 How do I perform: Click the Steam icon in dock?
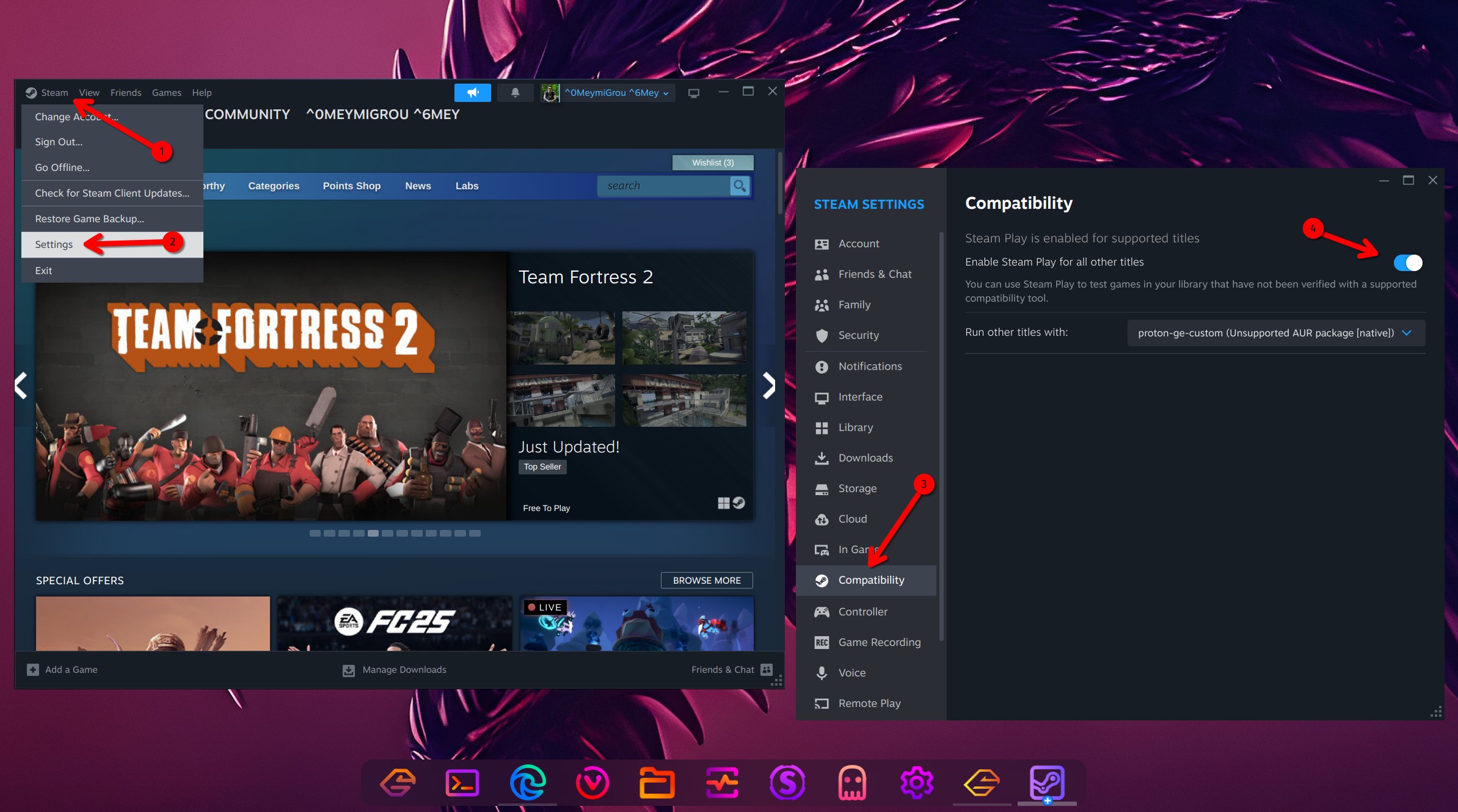pyautogui.click(x=1047, y=782)
